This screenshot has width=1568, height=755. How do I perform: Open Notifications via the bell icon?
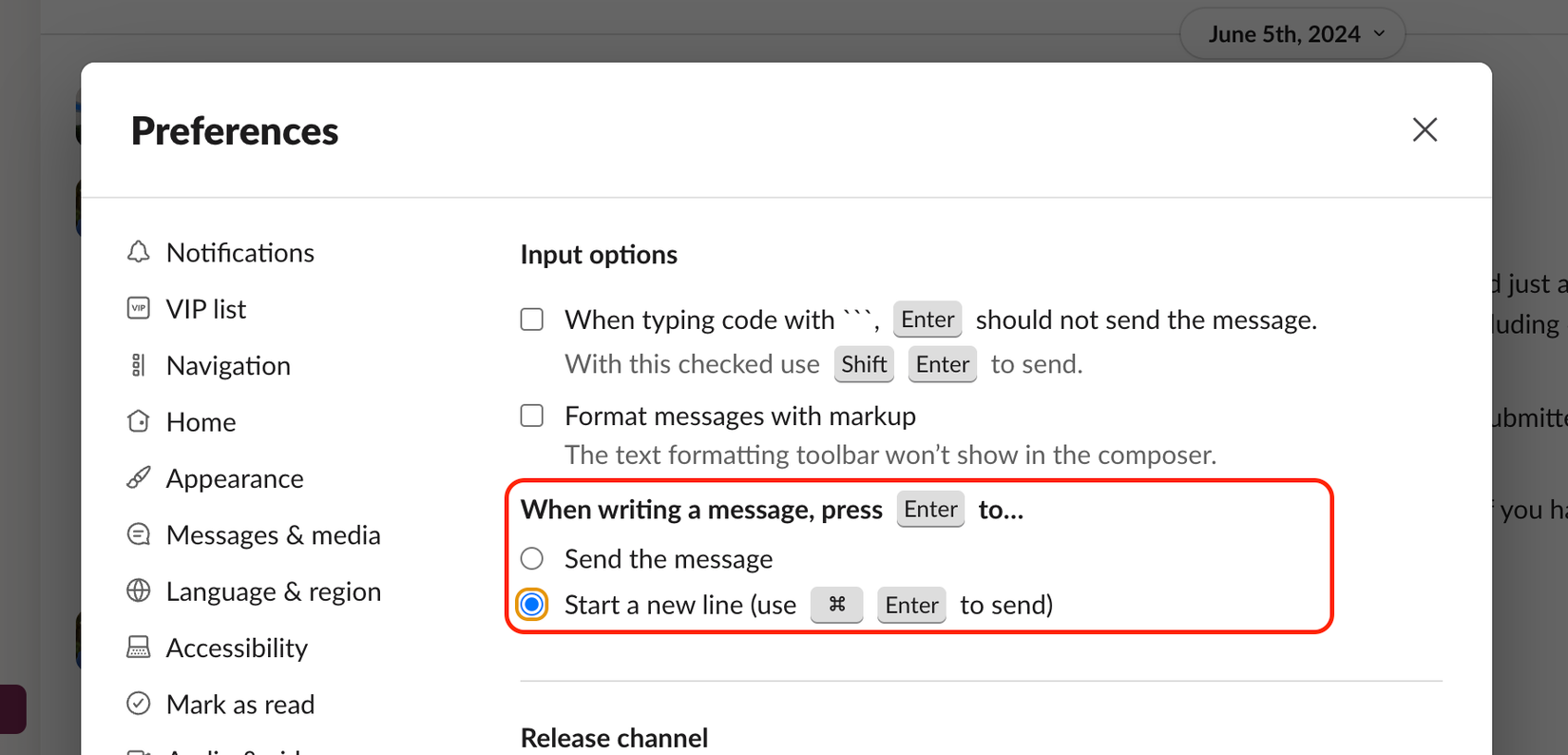(139, 251)
